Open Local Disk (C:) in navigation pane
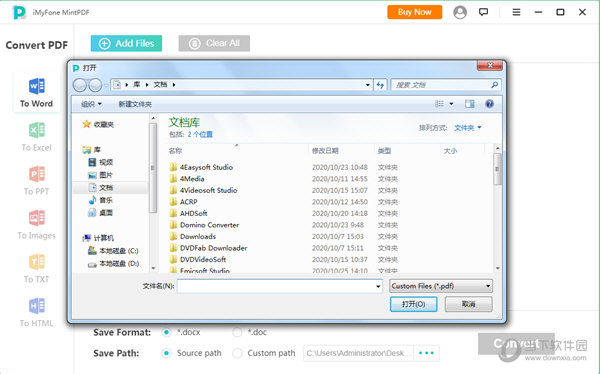The height and width of the screenshot is (374, 600). pyautogui.click(x=113, y=251)
